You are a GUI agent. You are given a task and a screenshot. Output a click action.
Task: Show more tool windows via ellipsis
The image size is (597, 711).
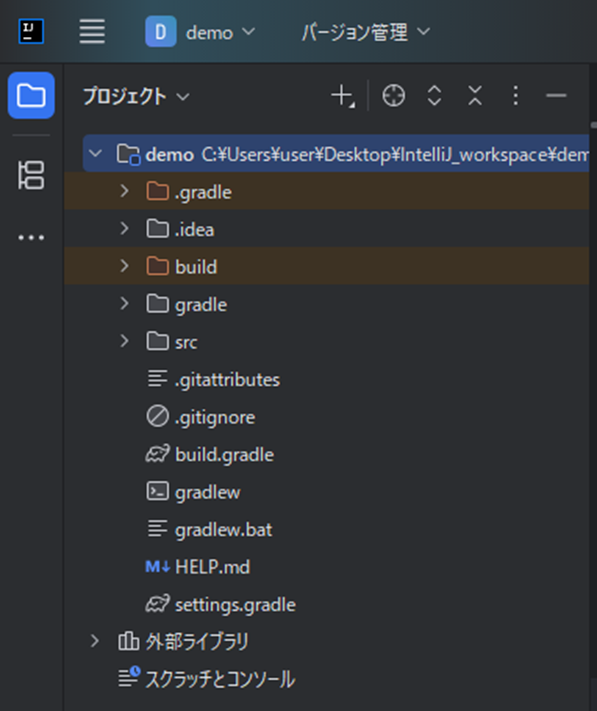(x=31, y=238)
